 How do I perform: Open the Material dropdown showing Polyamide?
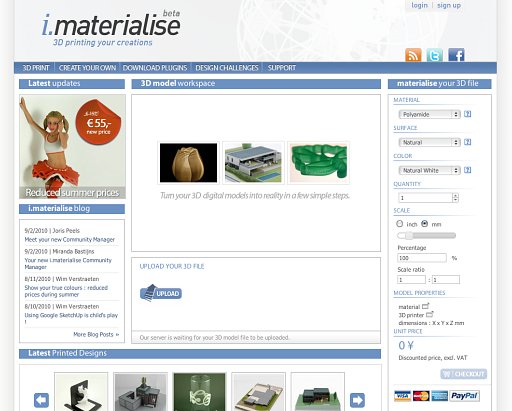click(430, 114)
